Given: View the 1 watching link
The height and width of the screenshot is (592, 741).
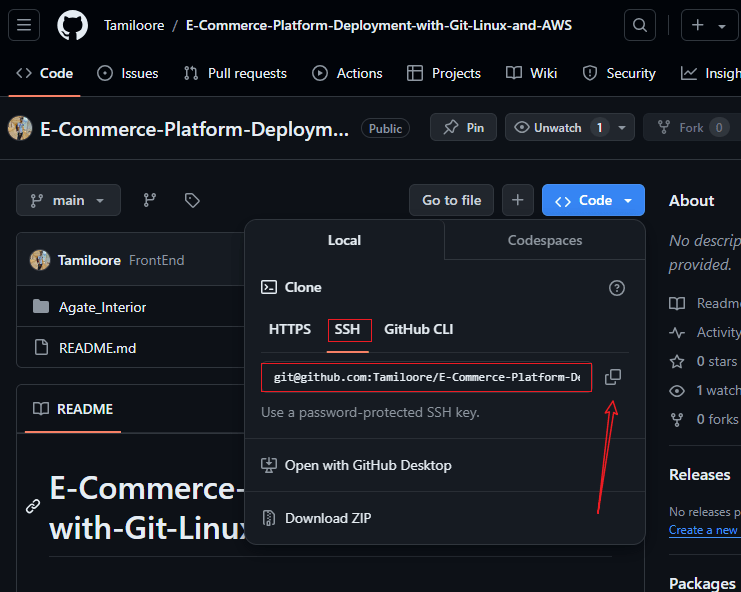Looking at the screenshot, I should 706,390.
